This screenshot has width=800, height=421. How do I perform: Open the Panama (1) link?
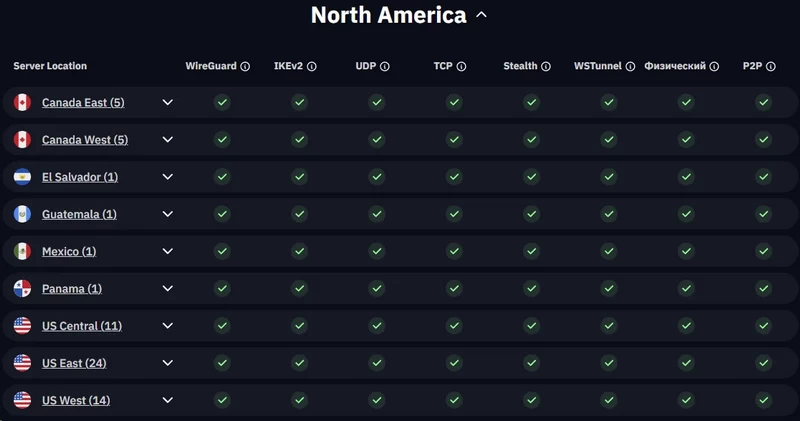coord(72,289)
